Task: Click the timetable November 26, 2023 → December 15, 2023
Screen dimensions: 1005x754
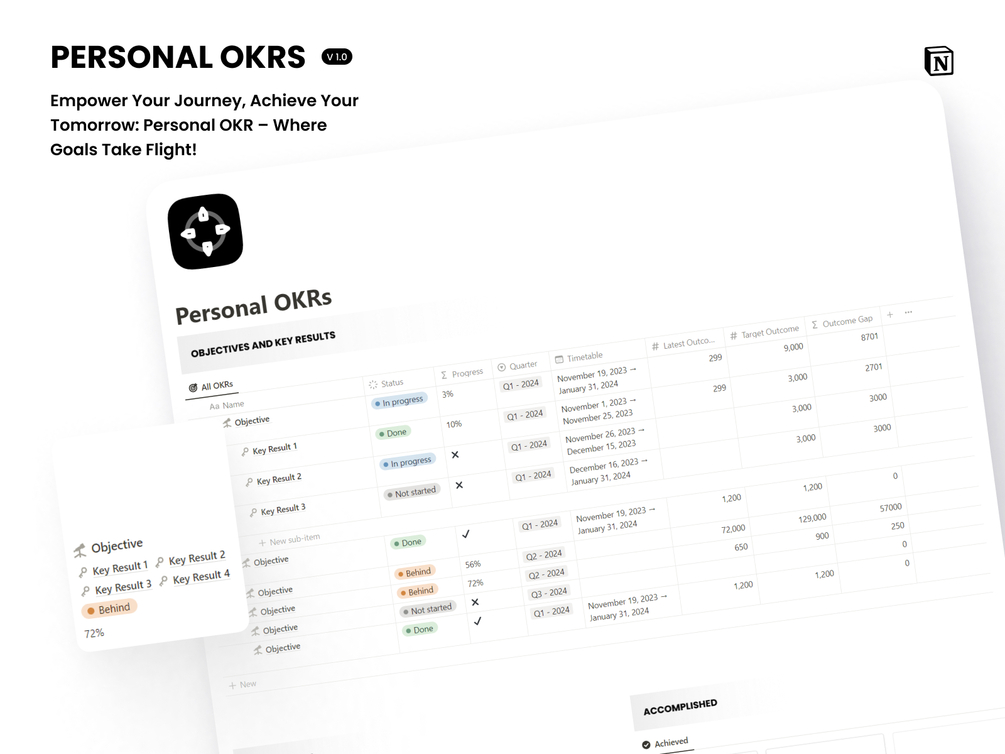Action: pyautogui.click(x=604, y=440)
